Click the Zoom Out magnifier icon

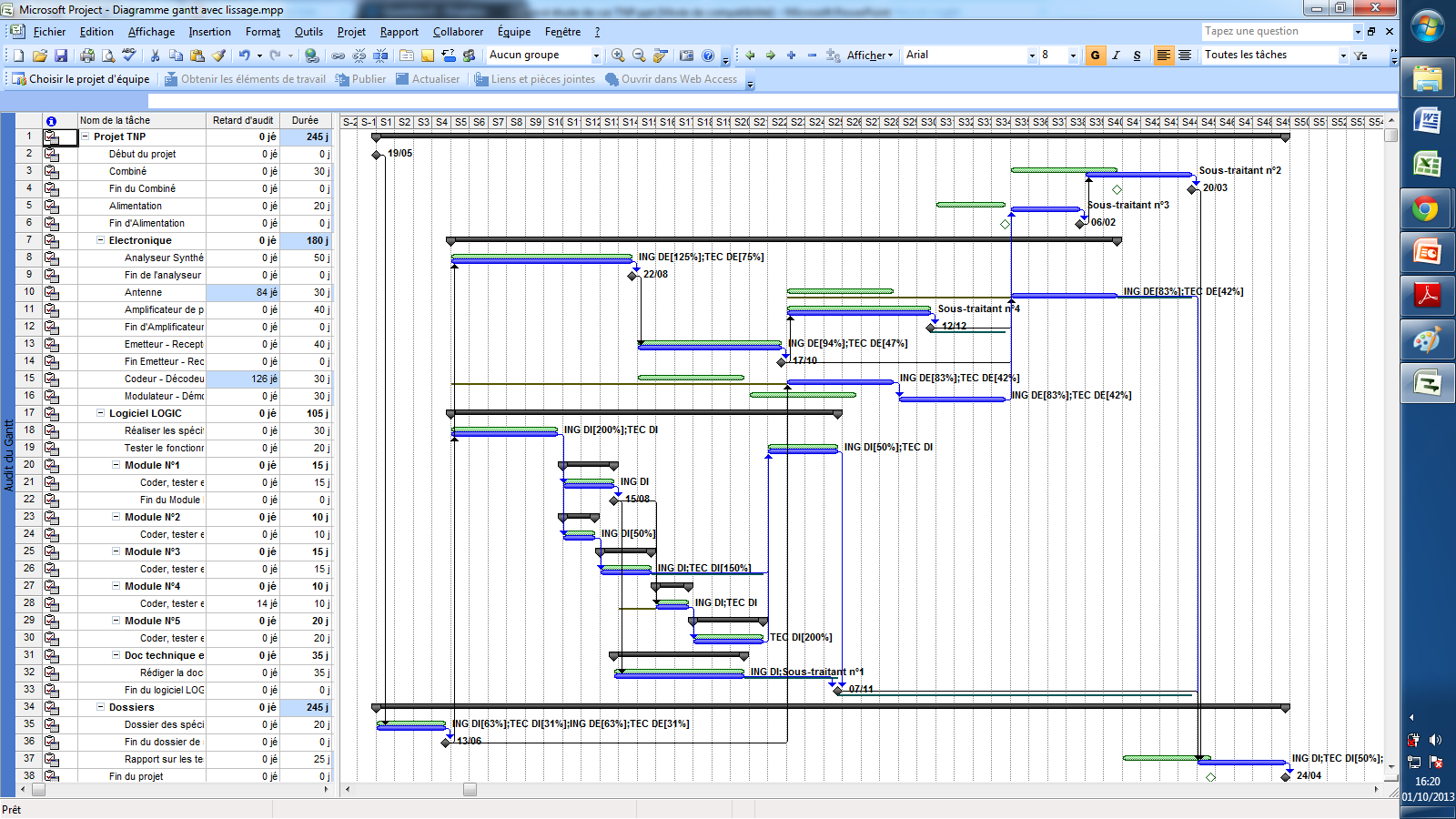[639, 56]
